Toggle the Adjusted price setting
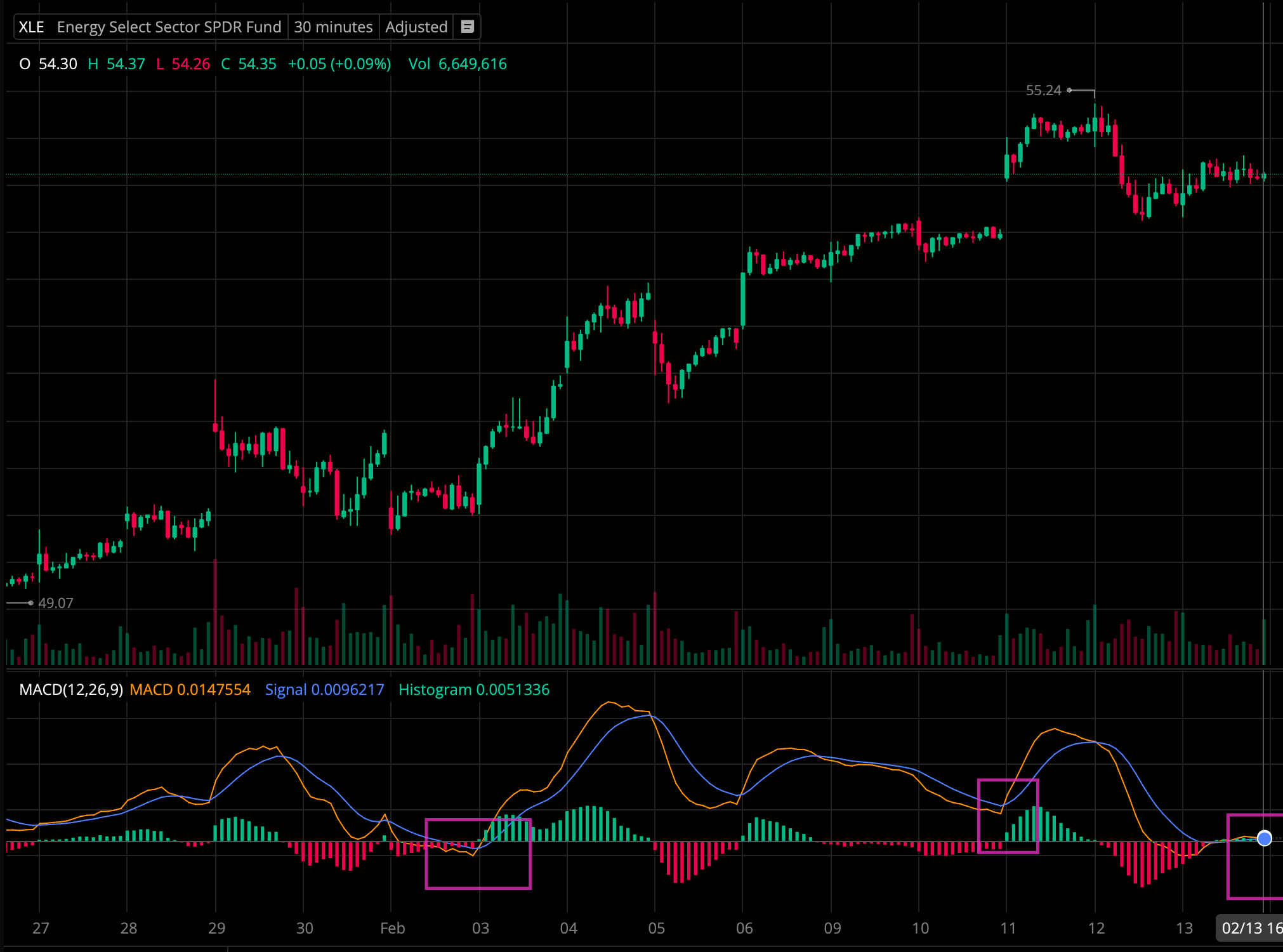Viewport: 1283px width, 952px height. 416,27
